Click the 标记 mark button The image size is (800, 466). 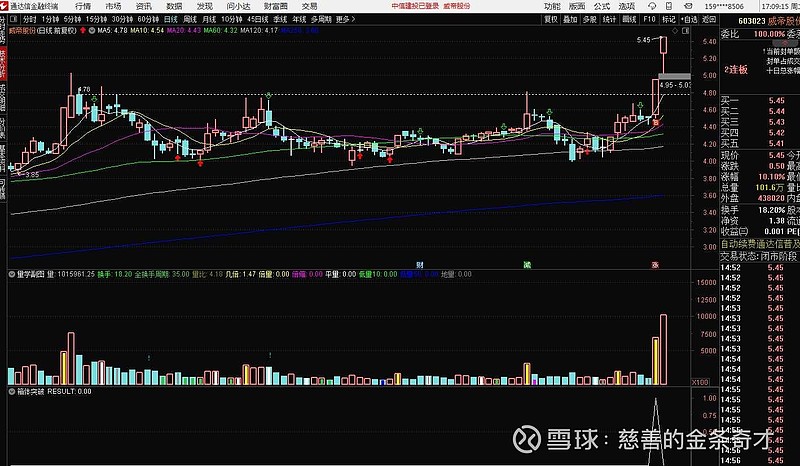[668, 19]
